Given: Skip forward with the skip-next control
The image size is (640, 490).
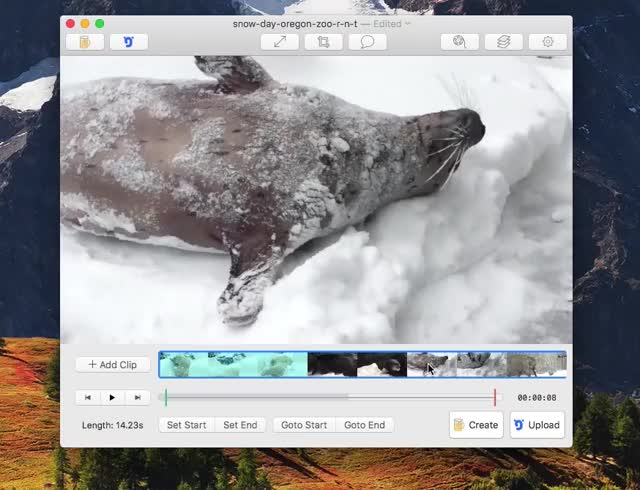Looking at the screenshot, I should pyautogui.click(x=138, y=397).
